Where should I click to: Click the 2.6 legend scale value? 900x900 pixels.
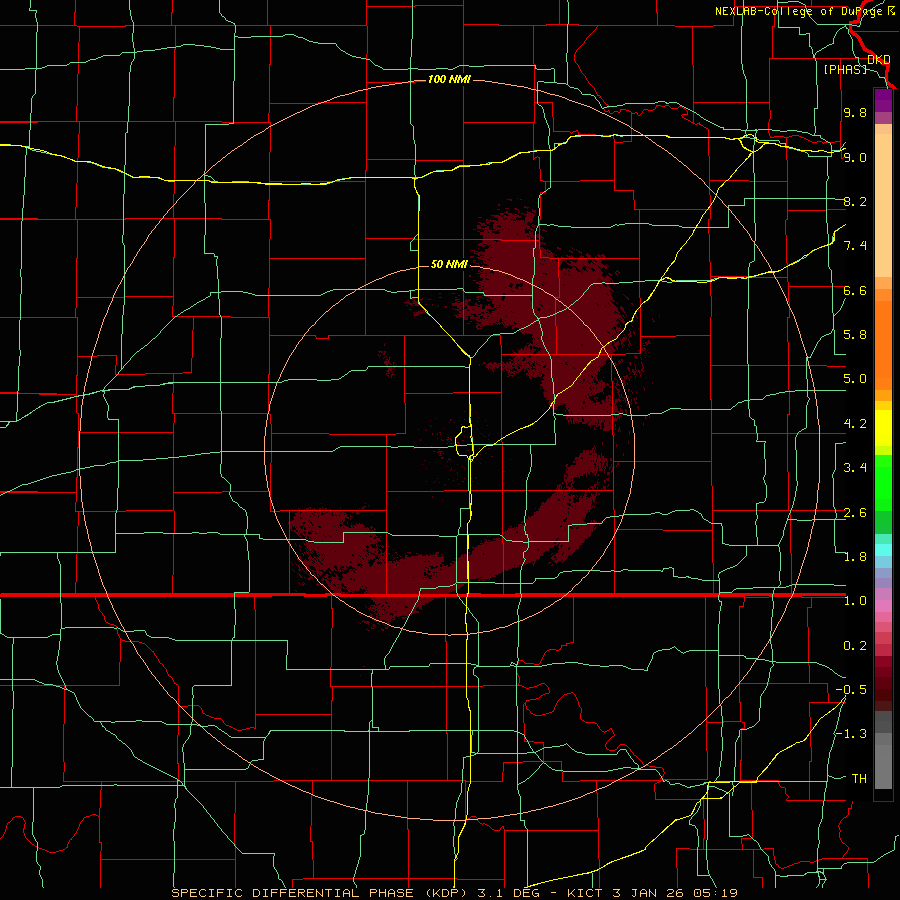tap(855, 513)
